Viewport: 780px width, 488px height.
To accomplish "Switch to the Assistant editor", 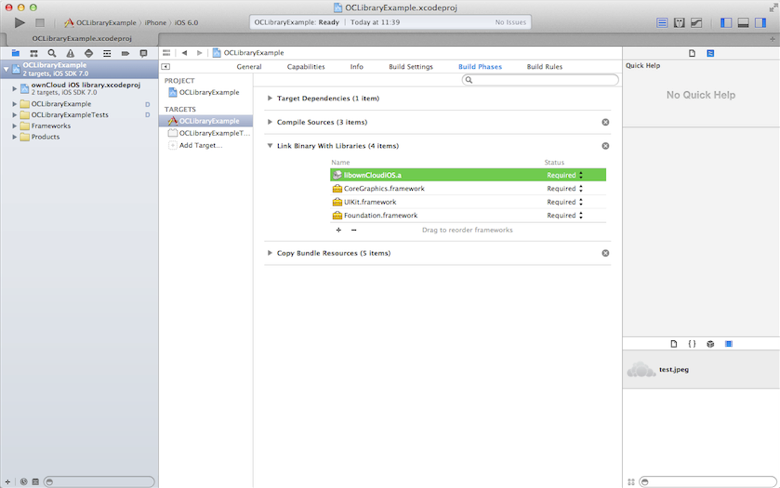I will point(679,22).
